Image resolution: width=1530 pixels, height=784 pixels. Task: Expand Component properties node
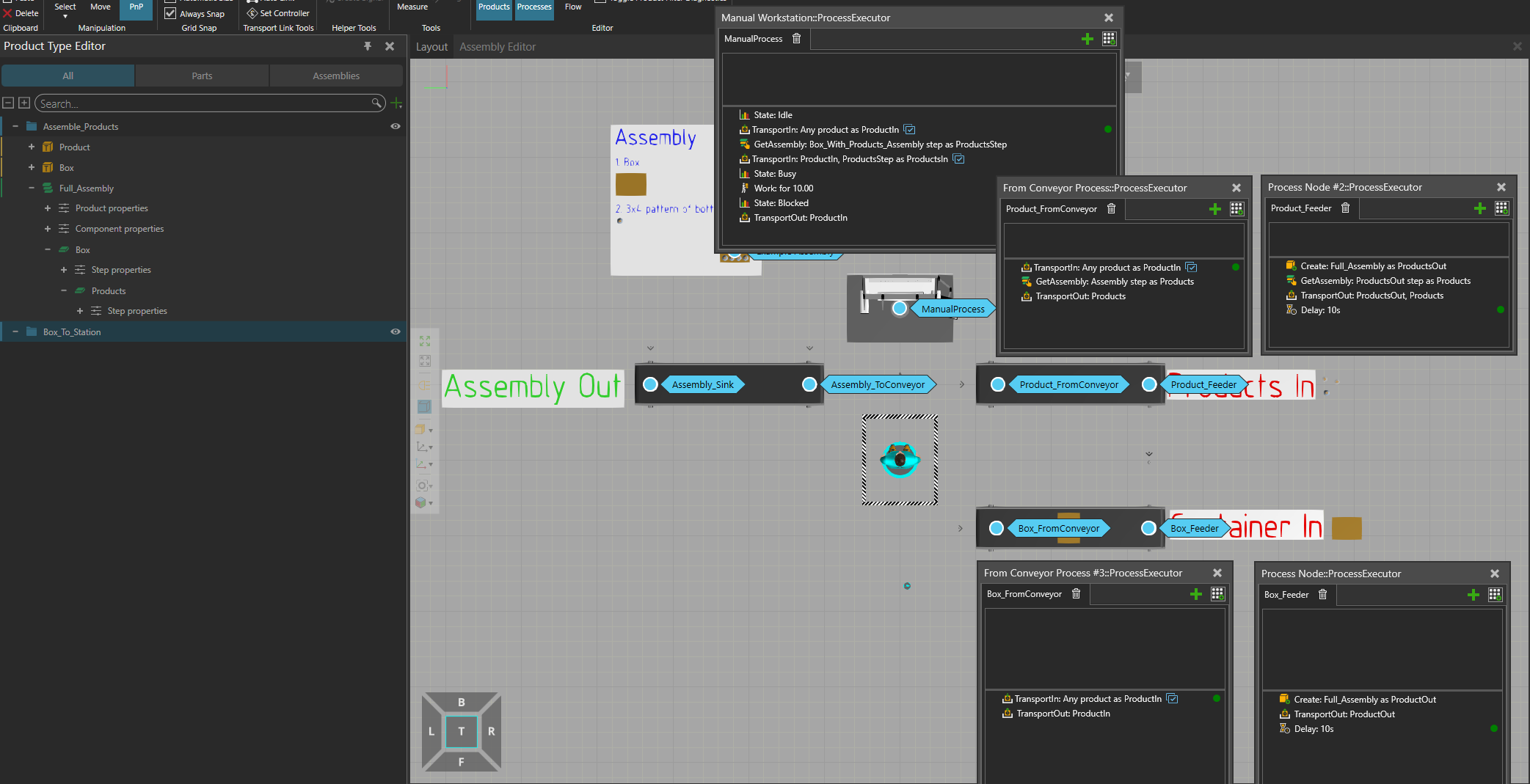[48, 229]
